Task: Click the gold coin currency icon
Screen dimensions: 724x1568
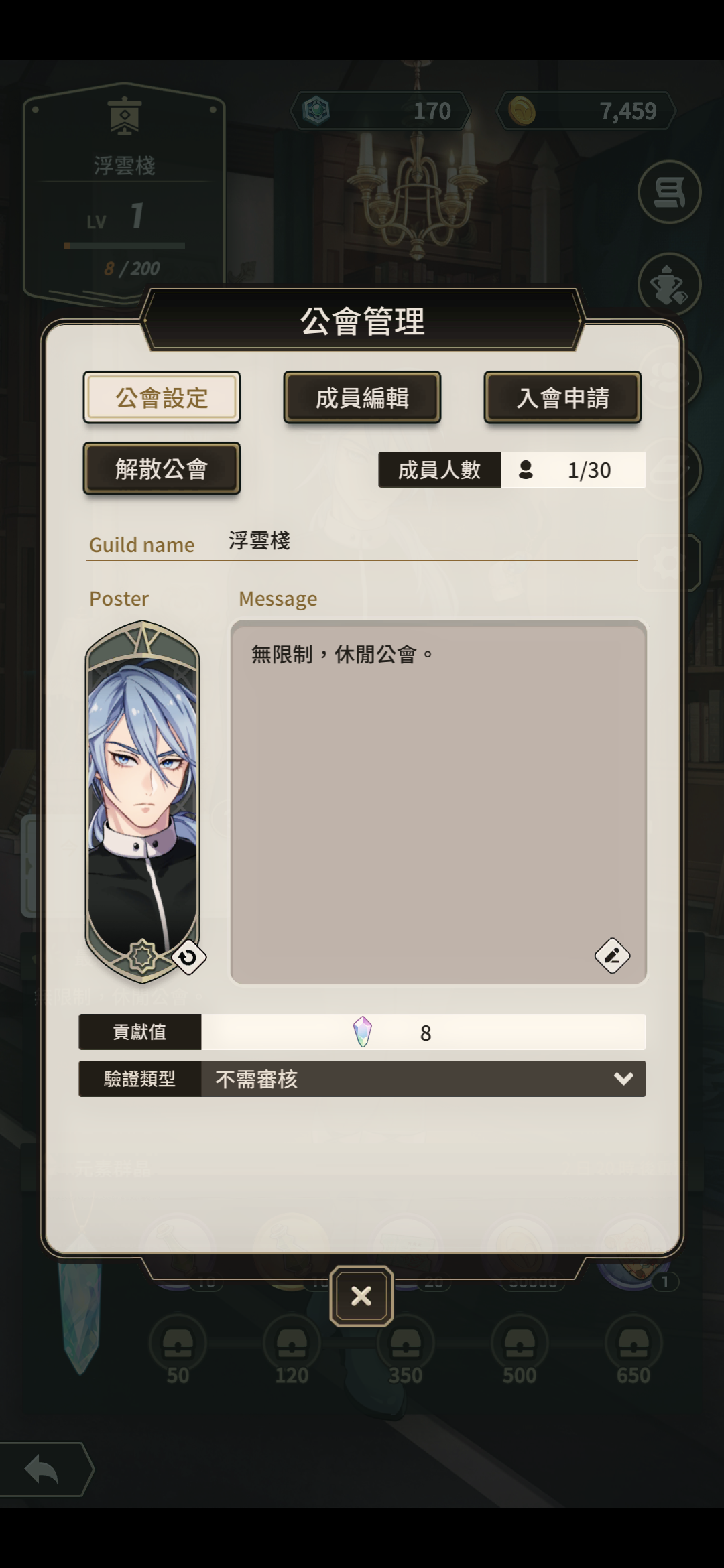Action: tap(522, 111)
